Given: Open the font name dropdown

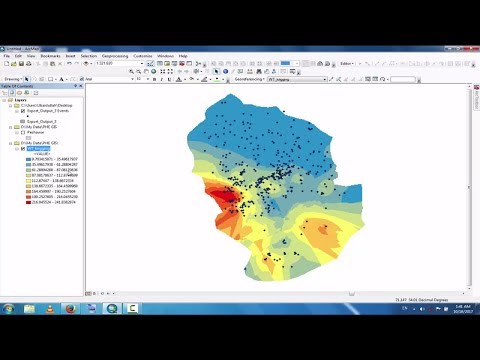Looking at the screenshot, I should [132, 79].
